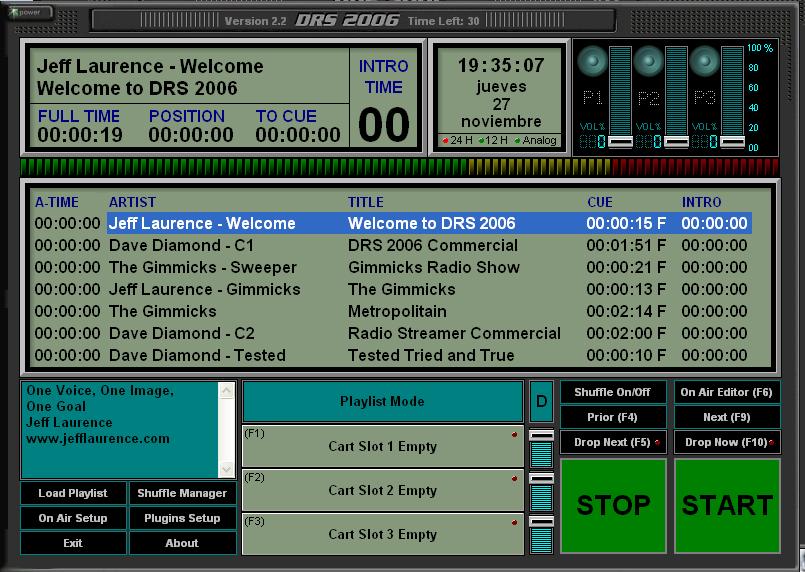Viewport: 805px width, 572px height.
Task: Open On Air Setup
Action: (73, 518)
